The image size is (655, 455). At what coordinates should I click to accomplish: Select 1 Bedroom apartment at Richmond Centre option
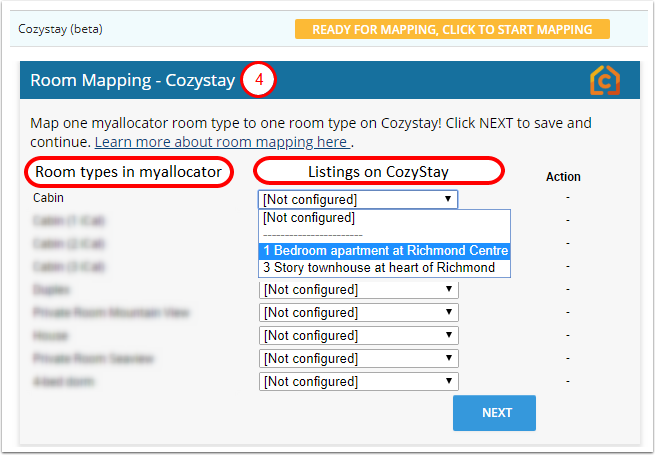pyautogui.click(x=384, y=251)
